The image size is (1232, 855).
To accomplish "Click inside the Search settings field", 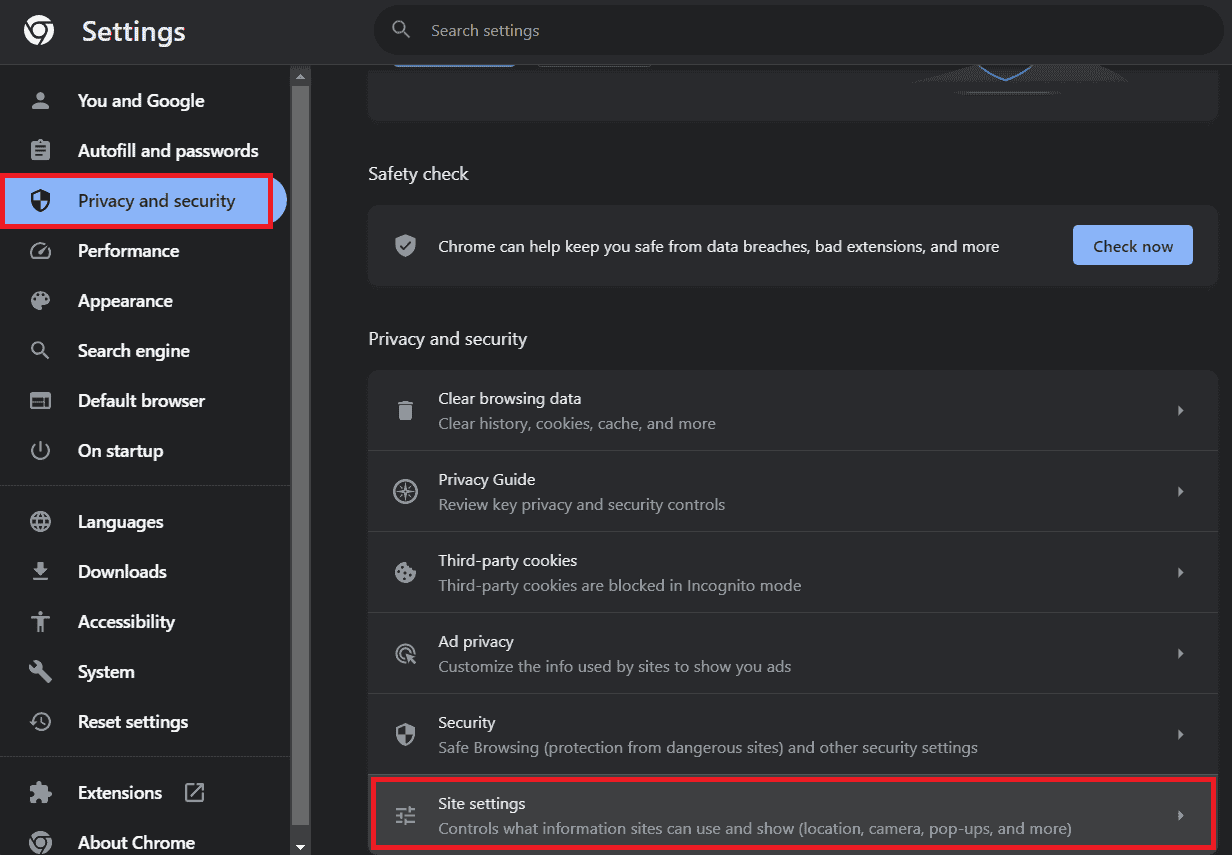I will (x=600, y=30).
